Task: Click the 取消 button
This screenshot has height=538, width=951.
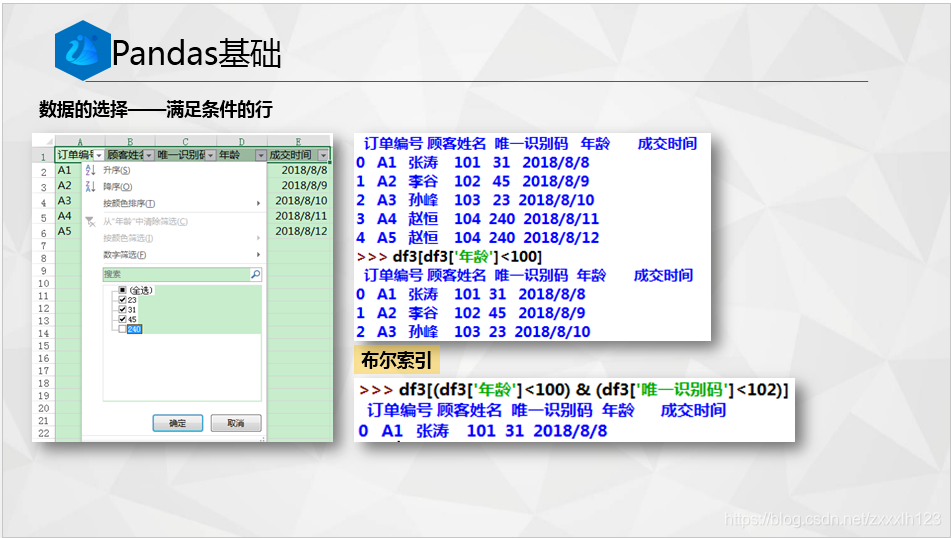Action: pos(236,423)
